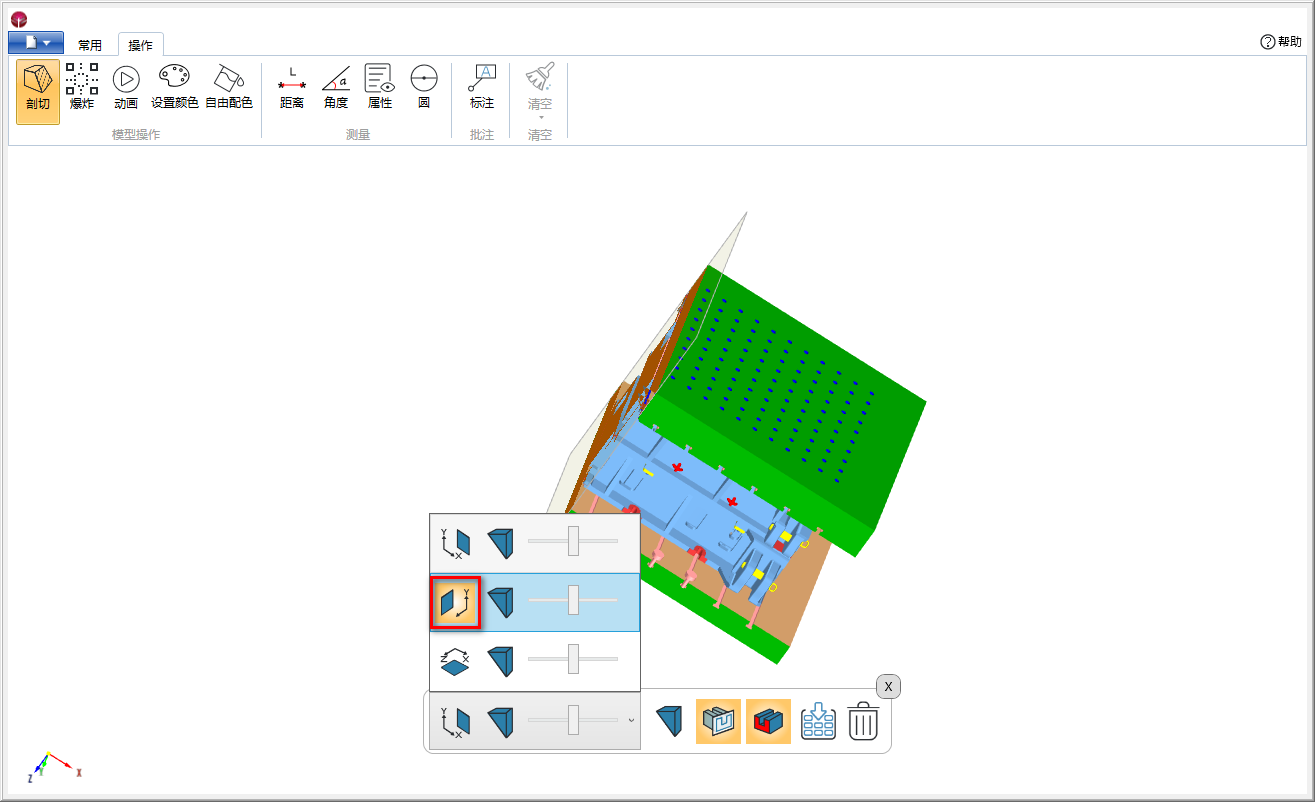Viewport: 1315px width, 802px height.
Task: Switch to the 操作 tab
Action: (x=141, y=45)
